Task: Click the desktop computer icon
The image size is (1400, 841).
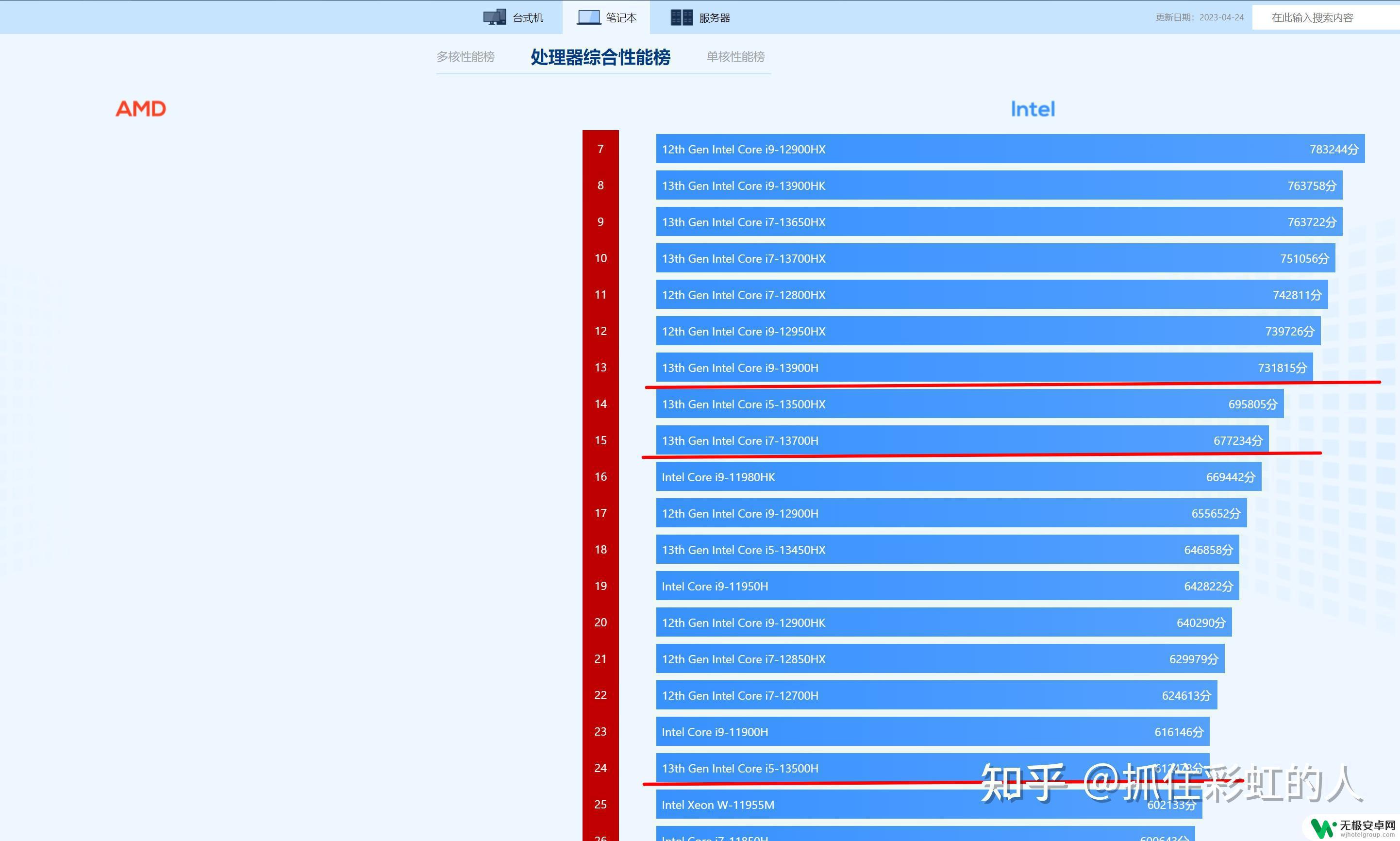Action: pos(494,17)
